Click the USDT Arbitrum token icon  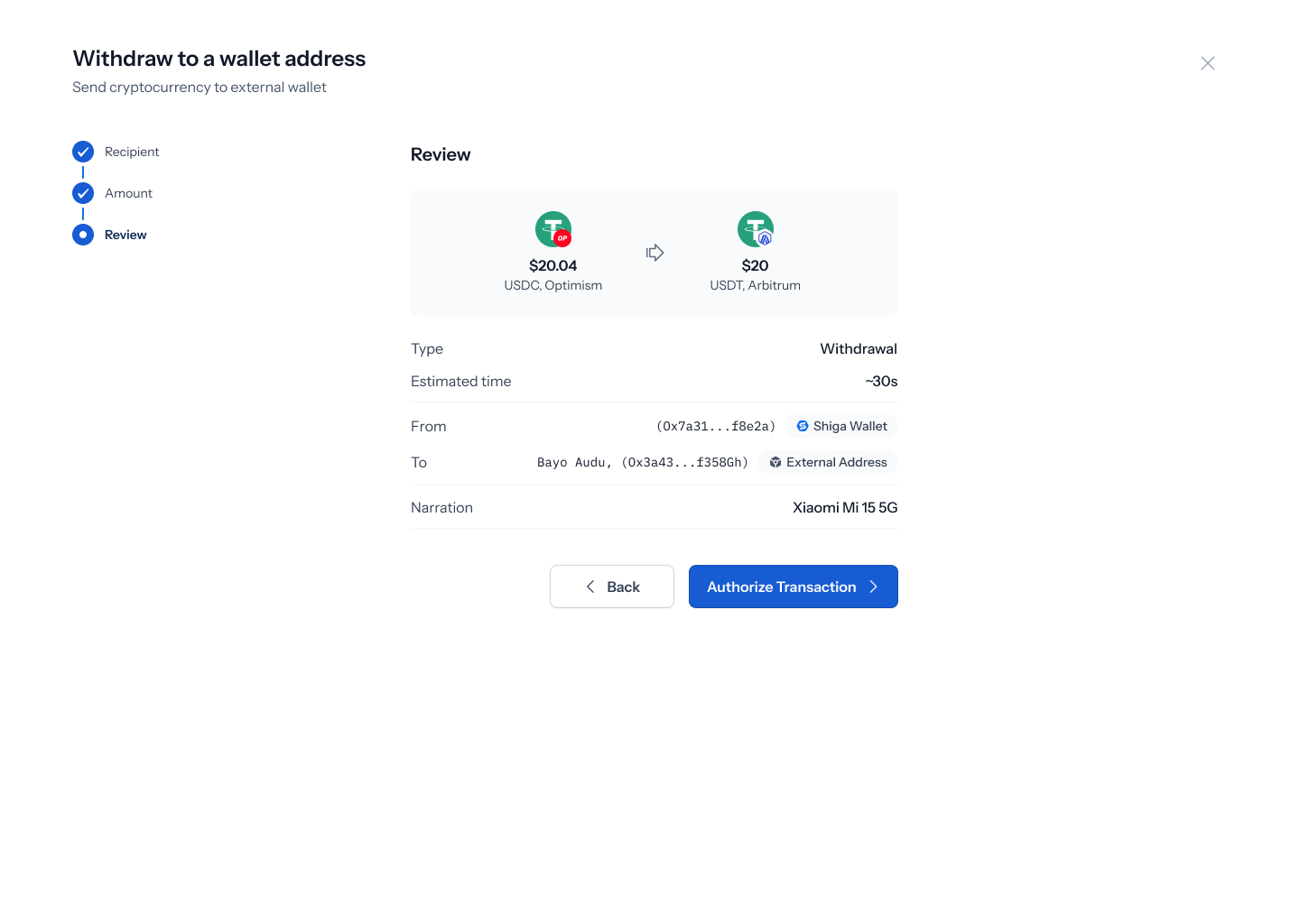[x=756, y=229]
